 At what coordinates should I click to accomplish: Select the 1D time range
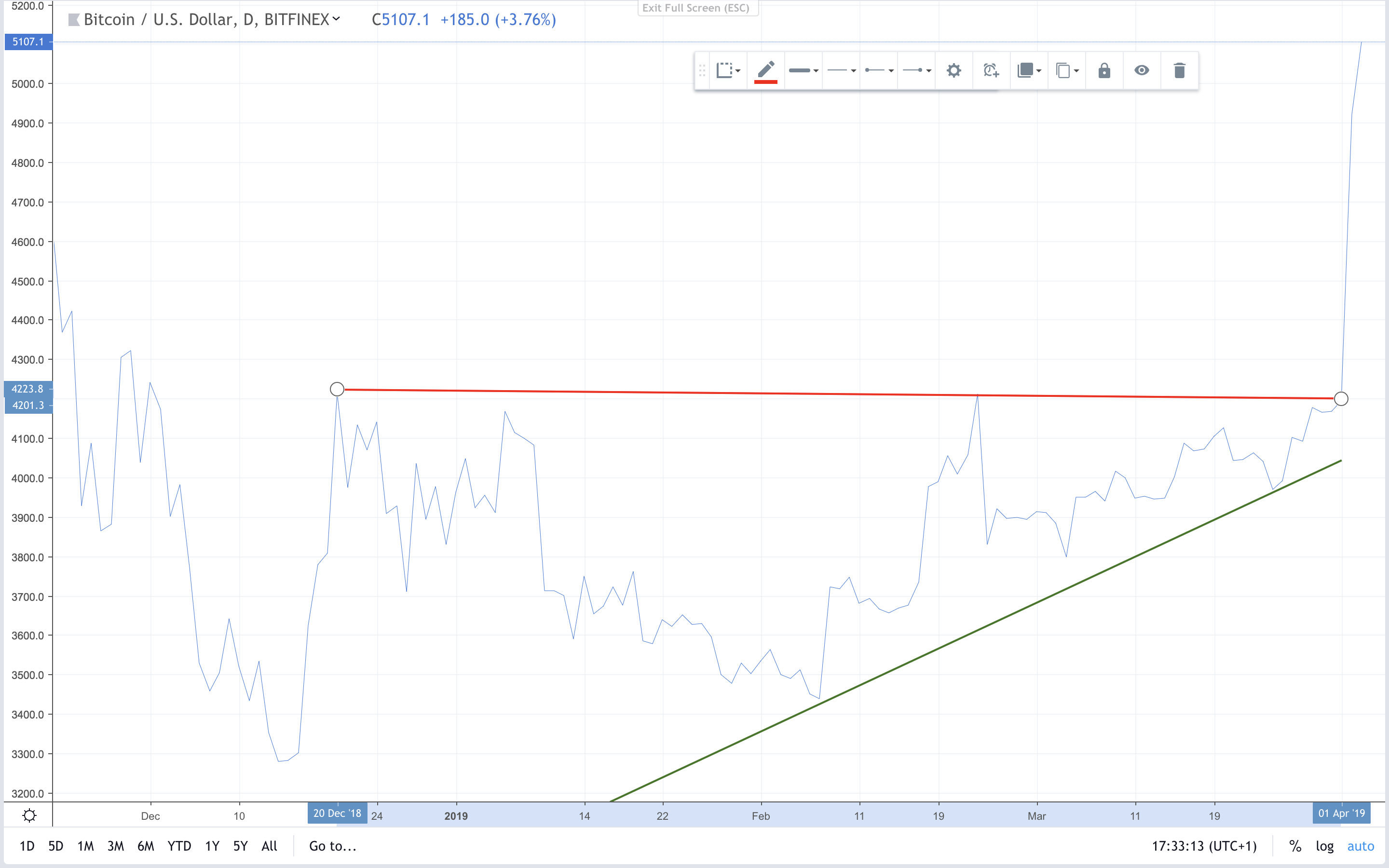27,846
